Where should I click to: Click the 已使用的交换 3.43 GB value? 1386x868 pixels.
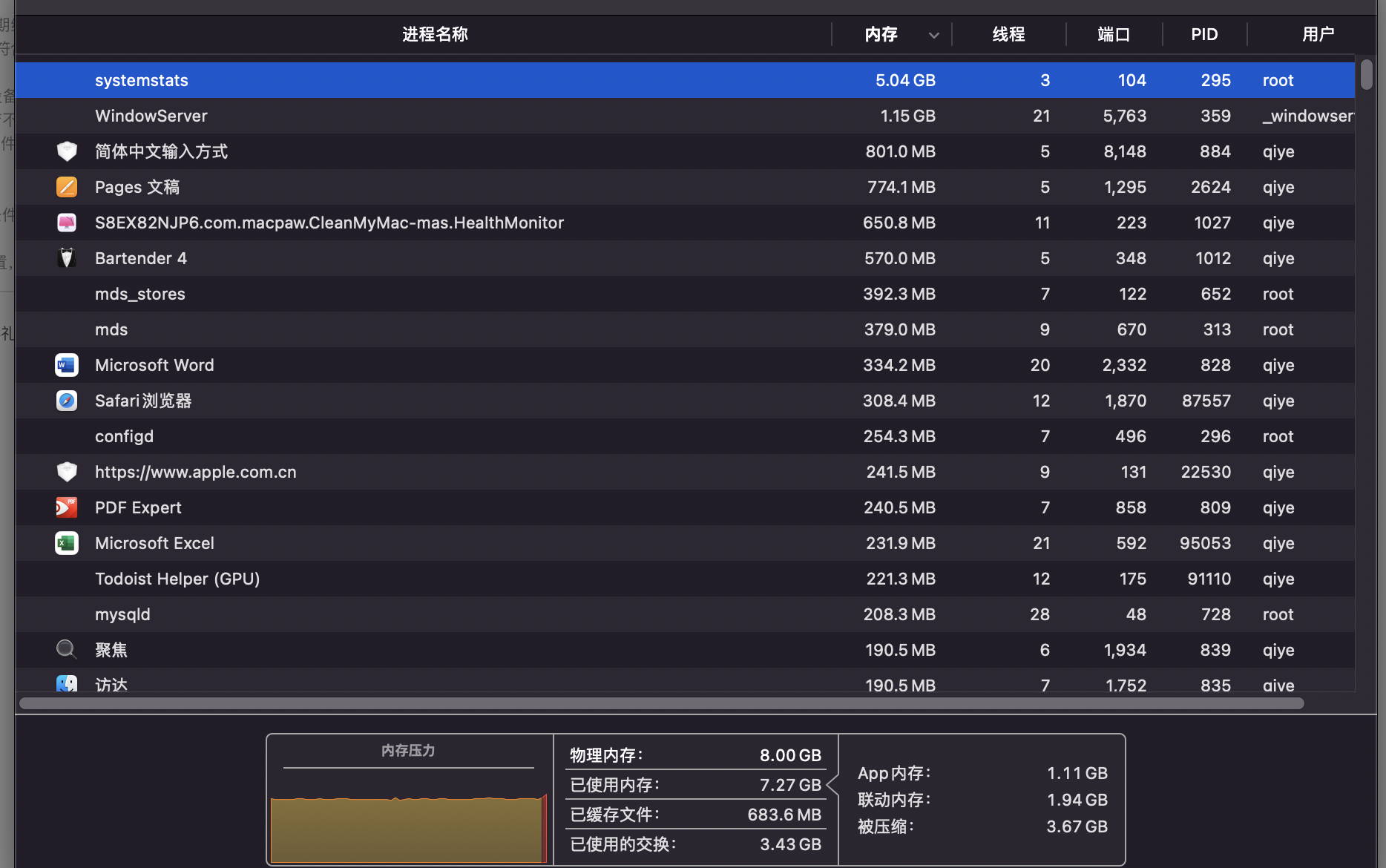tap(790, 844)
